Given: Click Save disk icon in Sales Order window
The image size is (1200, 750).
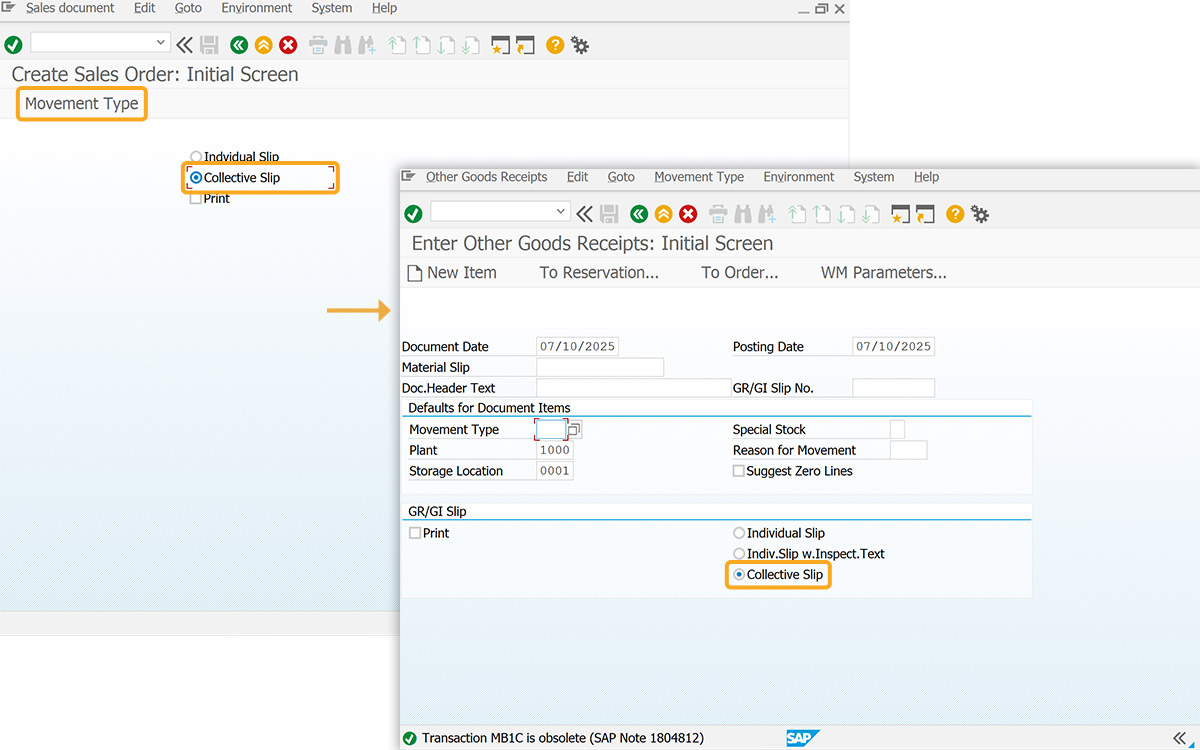Looking at the screenshot, I should coord(209,45).
